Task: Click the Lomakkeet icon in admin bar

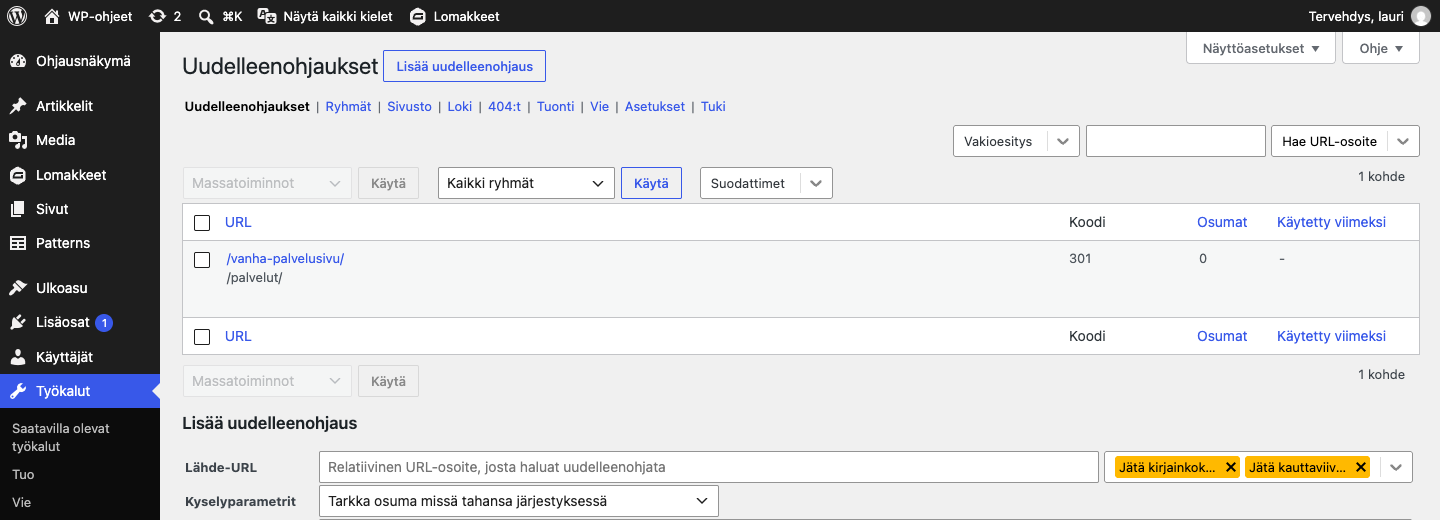Action: (x=417, y=16)
